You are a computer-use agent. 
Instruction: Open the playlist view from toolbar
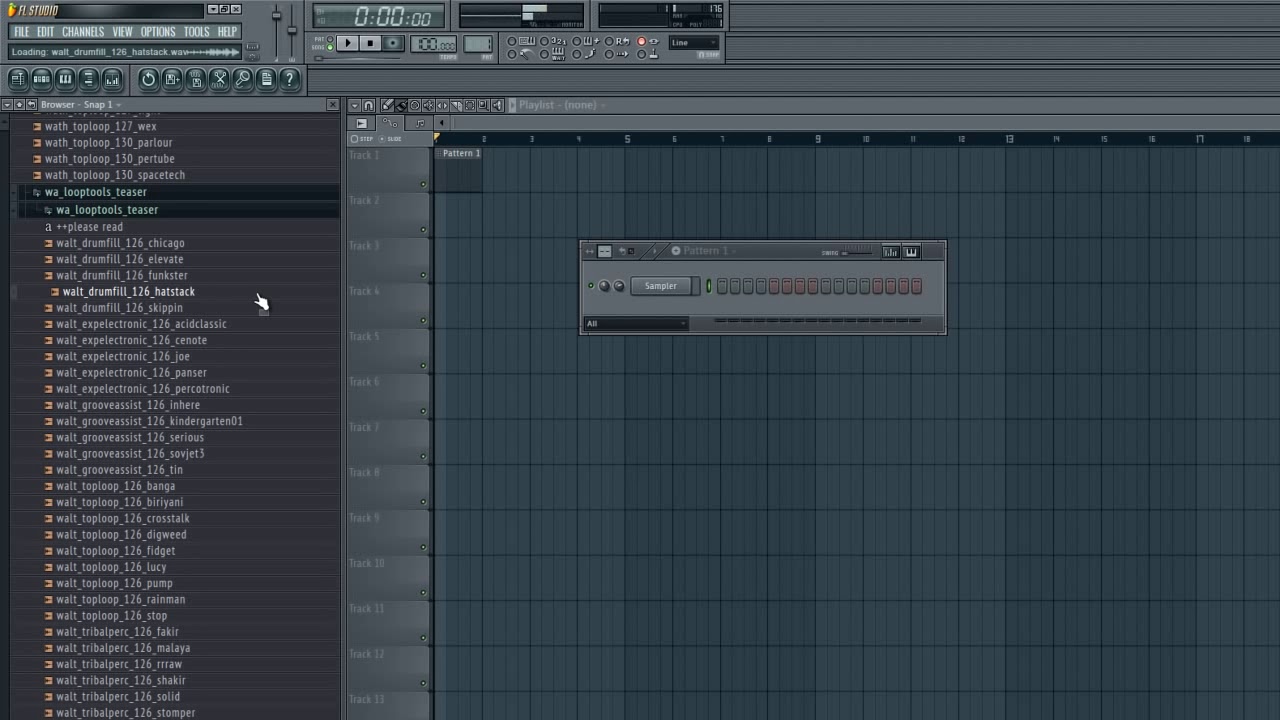point(19,79)
